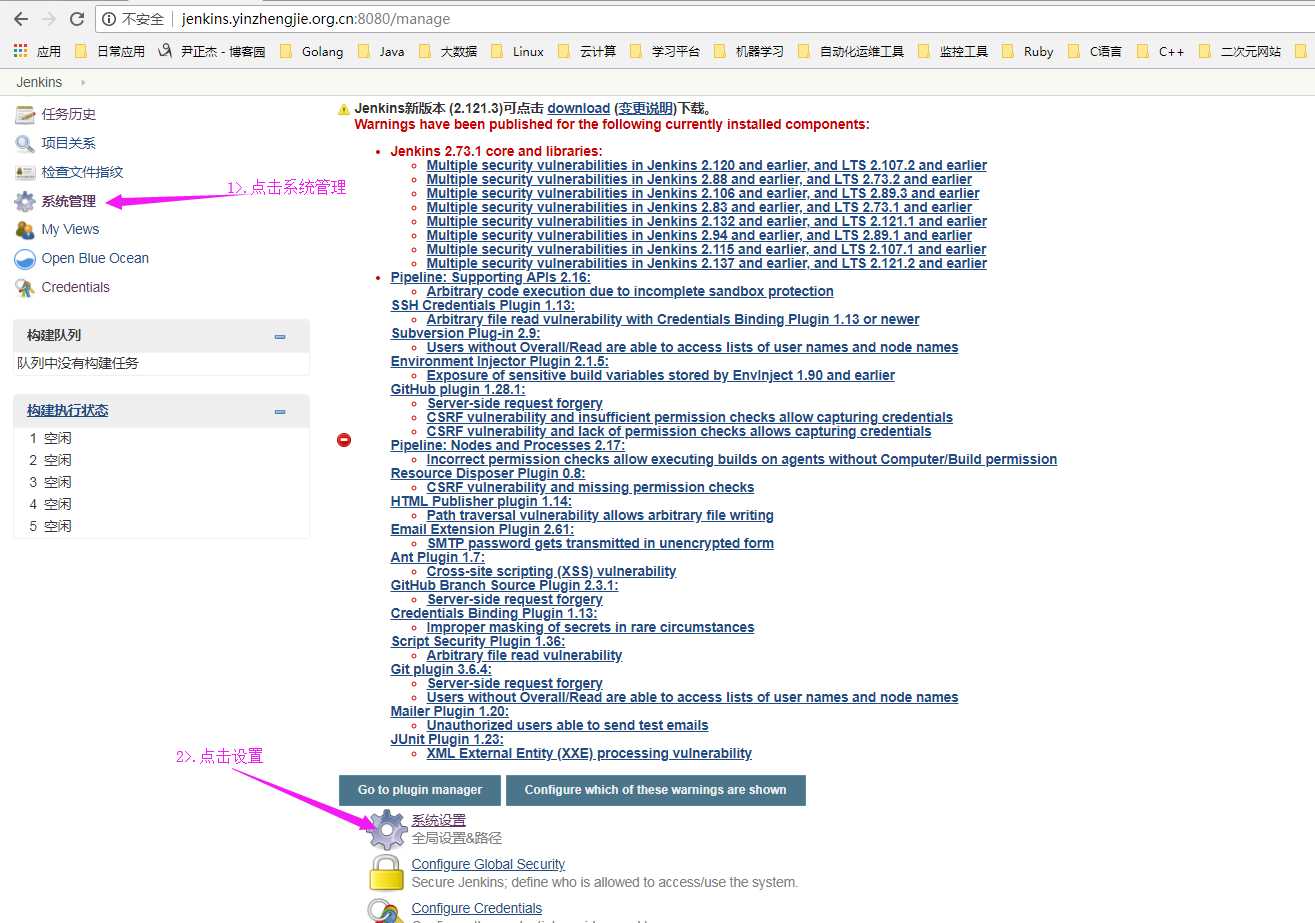The image size is (1315, 923).
Task: Open My Views in the sidebar
Action: [70, 229]
